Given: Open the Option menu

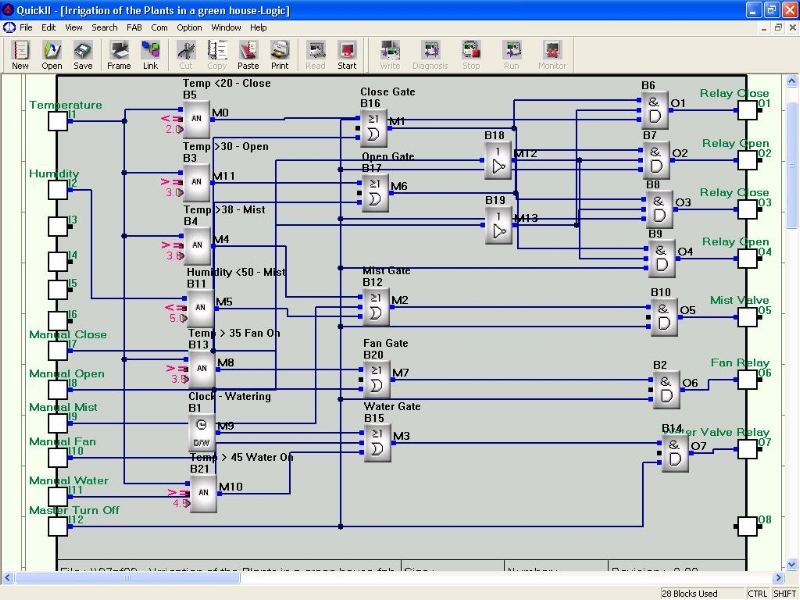Looking at the screenshot, I should [x=190, y=28].
